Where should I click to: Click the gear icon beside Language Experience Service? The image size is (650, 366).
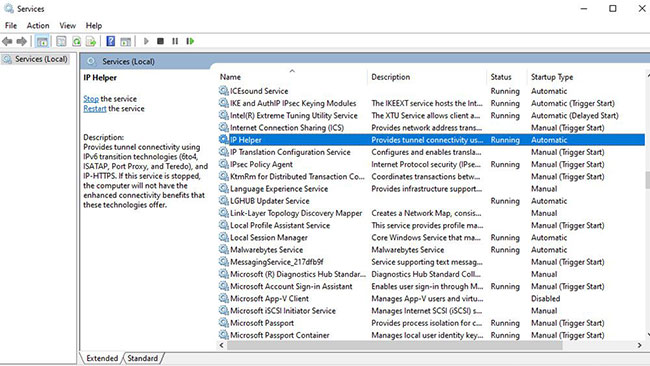tap(223, 189)
